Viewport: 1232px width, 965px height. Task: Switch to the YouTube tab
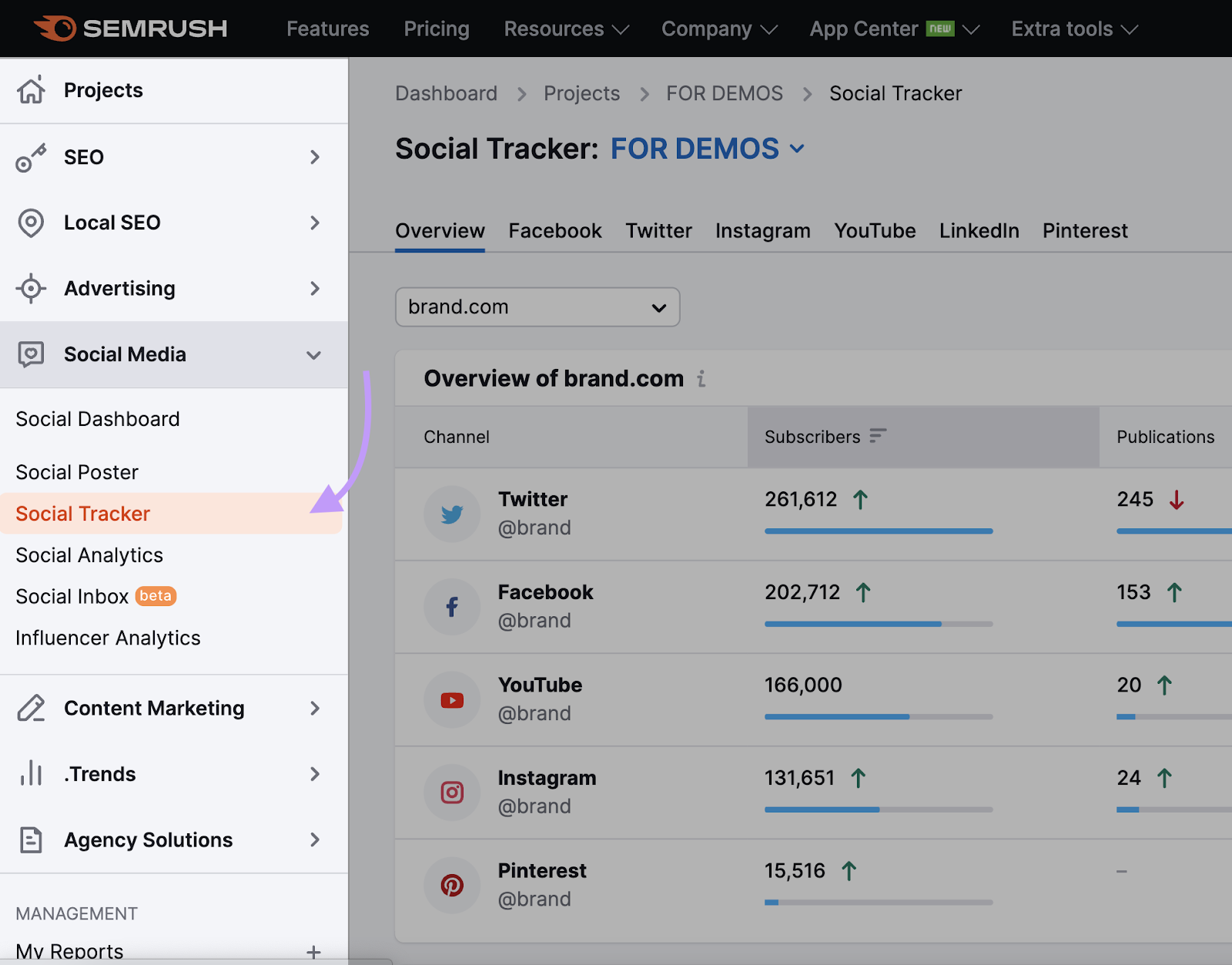[875, 231]
